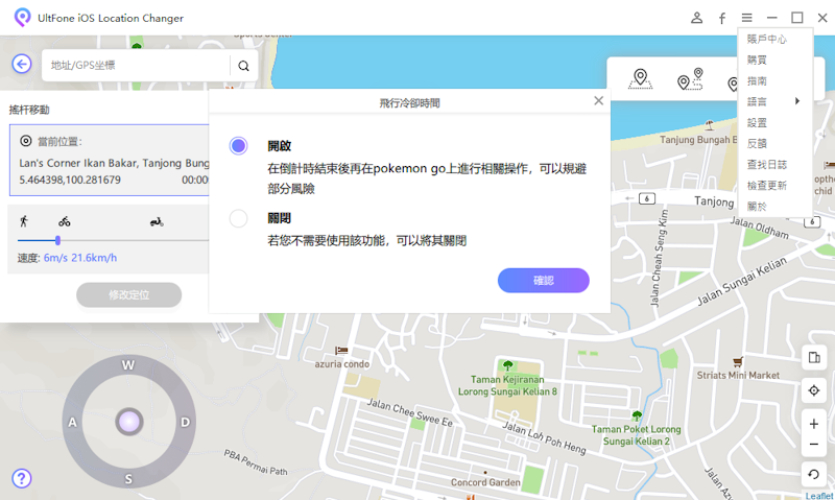Click the 地址/GPS坐標 search field
This screenshot has width=835, height=500.
(135, 66)
